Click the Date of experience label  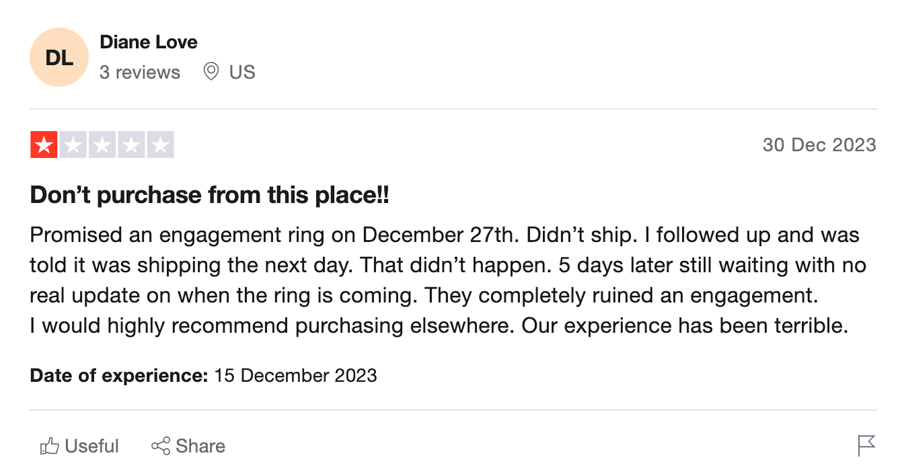tap(119, 376)
